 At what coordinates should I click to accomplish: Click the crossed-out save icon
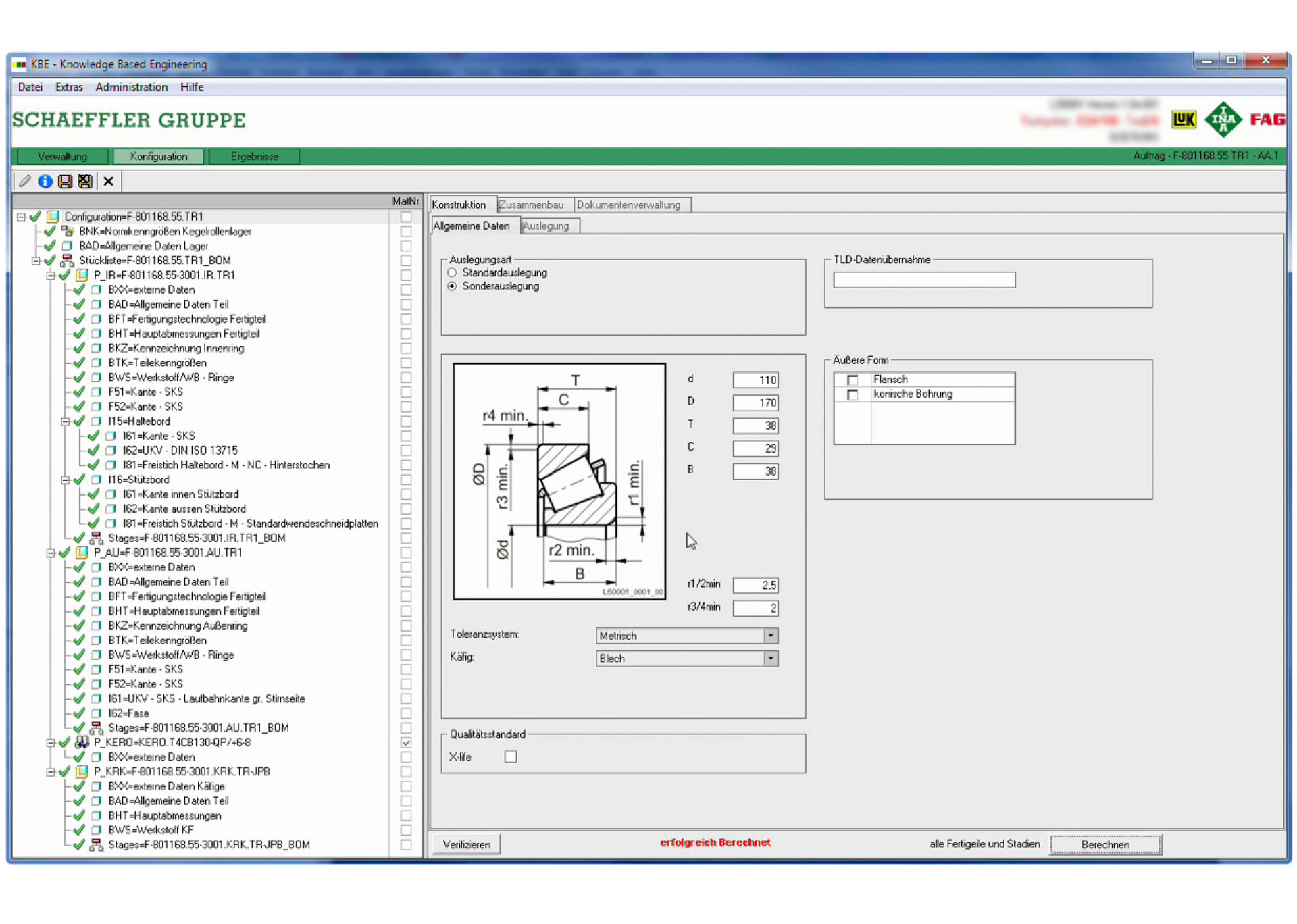click(x=85, y=181)
